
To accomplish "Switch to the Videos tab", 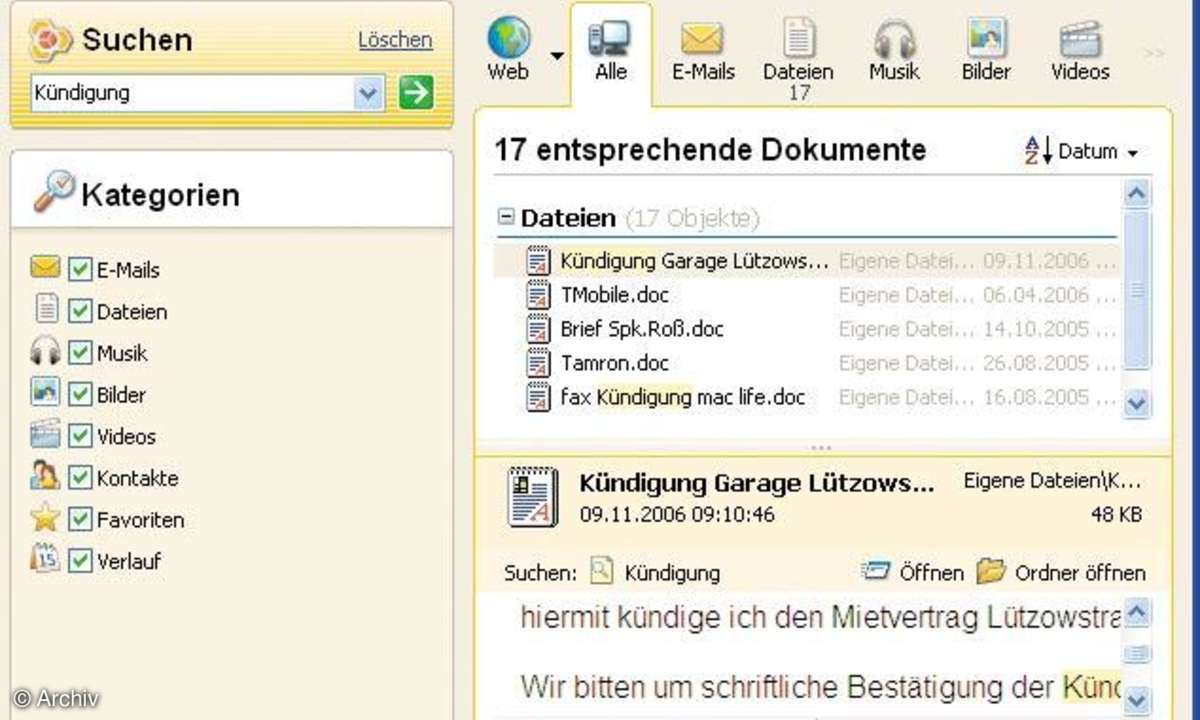I will tap(1080, 49).
